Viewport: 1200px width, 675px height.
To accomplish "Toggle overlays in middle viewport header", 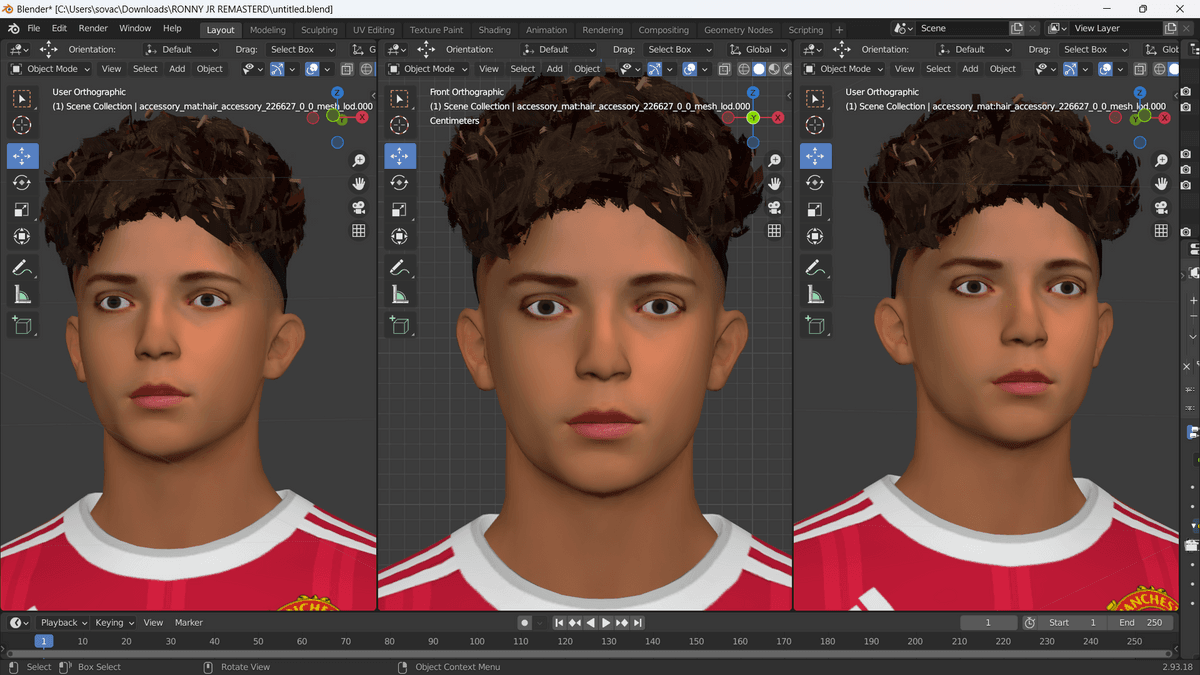I will point(689,69).
